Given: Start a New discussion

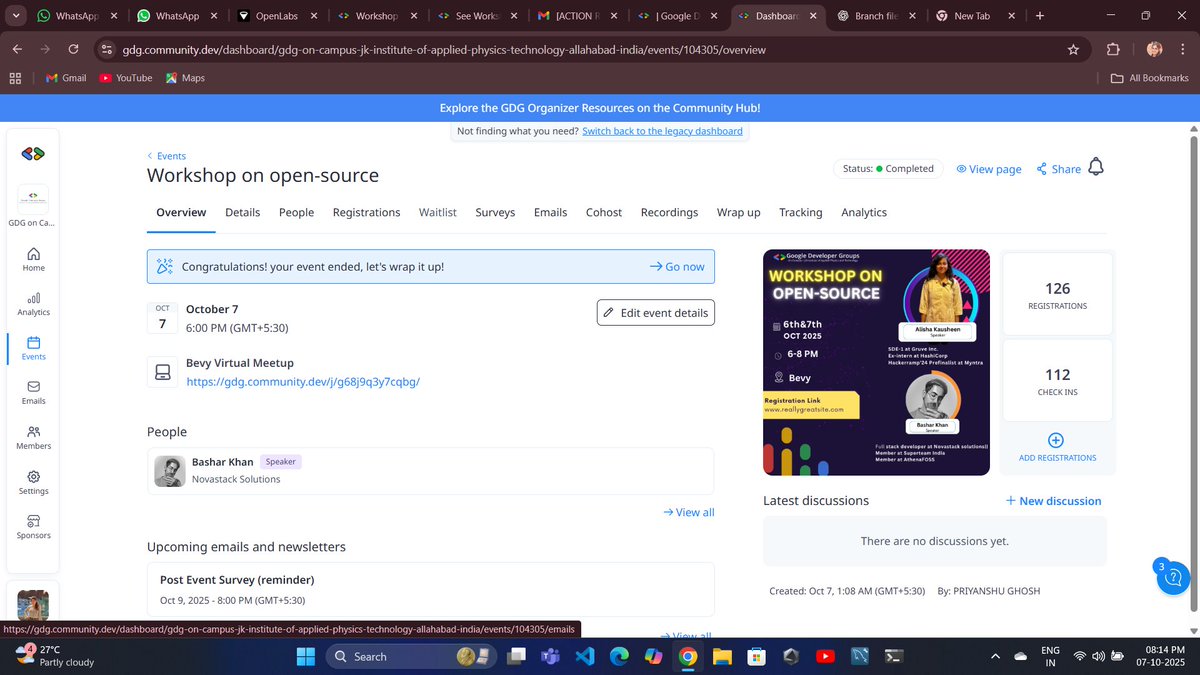Looking at the screenshot, I should coord(1053,500).
